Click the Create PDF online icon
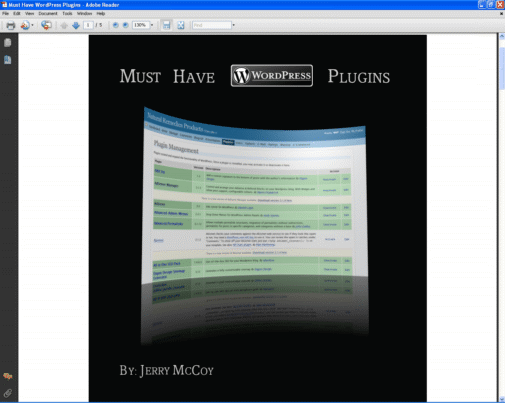Screen dimensions: 505x403 pyautogui.click(x=25, y=25)
